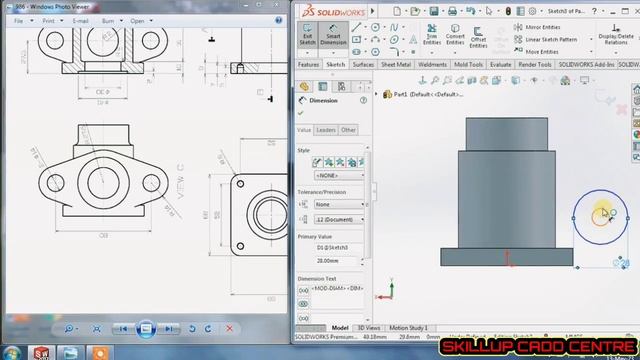Screen dimensions: 640x360
Task: Click New document icon in SolidWorks
Action: pos(396,11)
